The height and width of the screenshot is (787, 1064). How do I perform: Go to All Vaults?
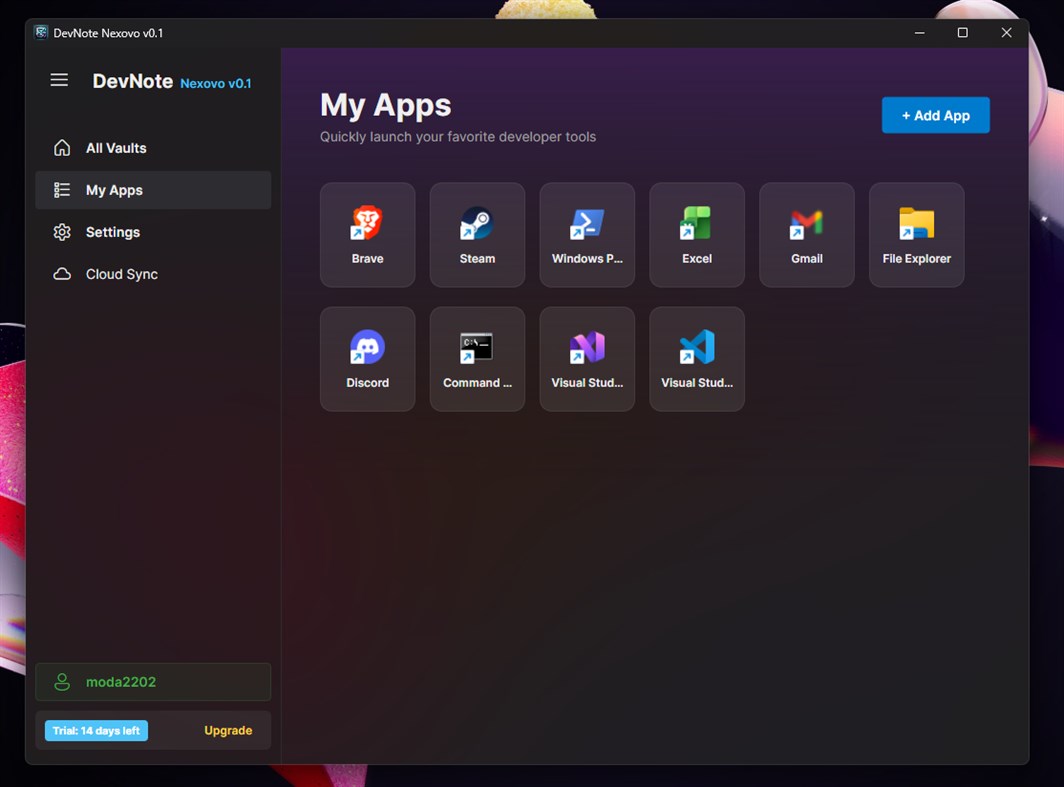tap(153, 148)
